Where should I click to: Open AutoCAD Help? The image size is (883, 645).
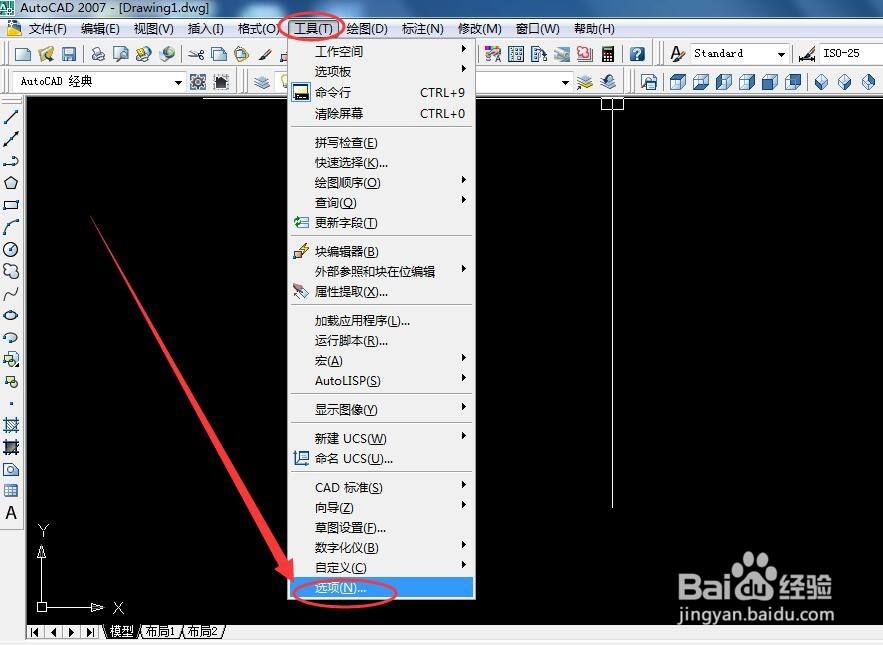coord(637,52)
